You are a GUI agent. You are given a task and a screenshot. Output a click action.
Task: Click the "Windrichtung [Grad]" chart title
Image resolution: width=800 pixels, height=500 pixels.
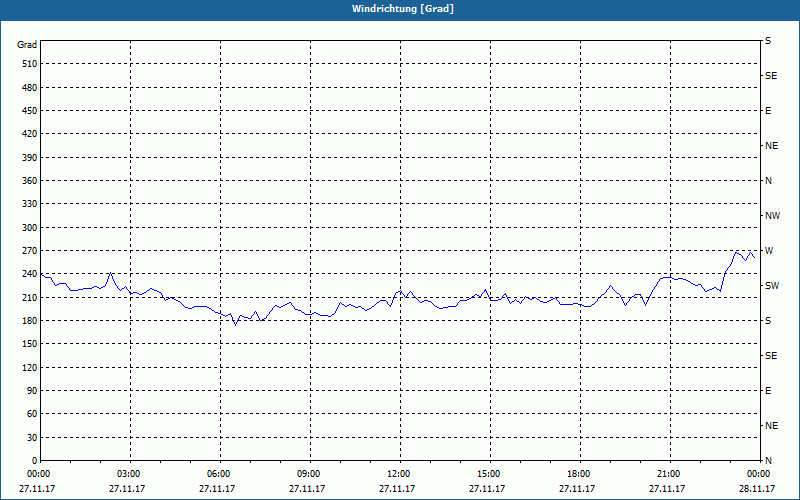tap(403, 9)
